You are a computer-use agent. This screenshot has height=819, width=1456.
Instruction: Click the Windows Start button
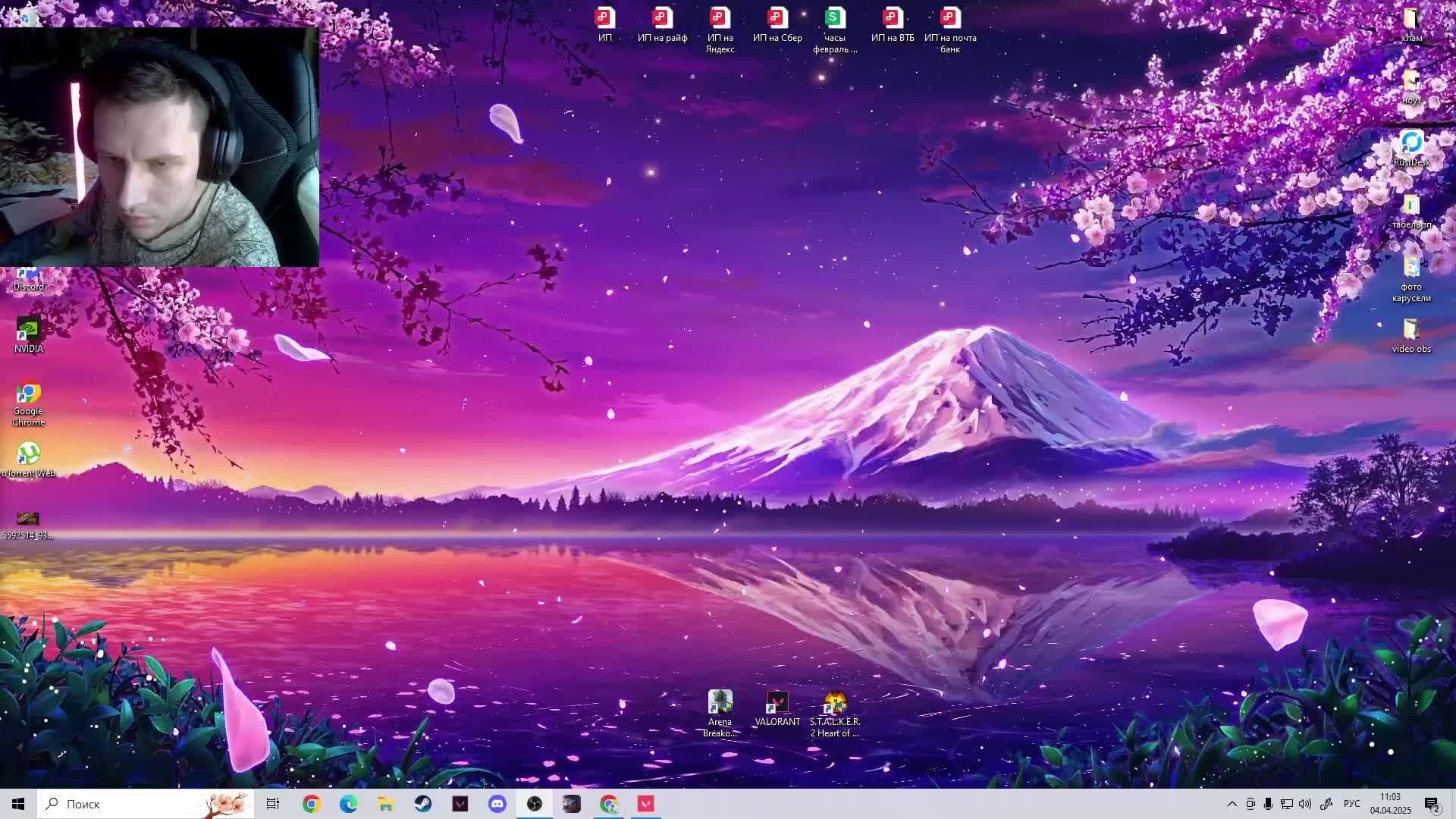point(18,804)
